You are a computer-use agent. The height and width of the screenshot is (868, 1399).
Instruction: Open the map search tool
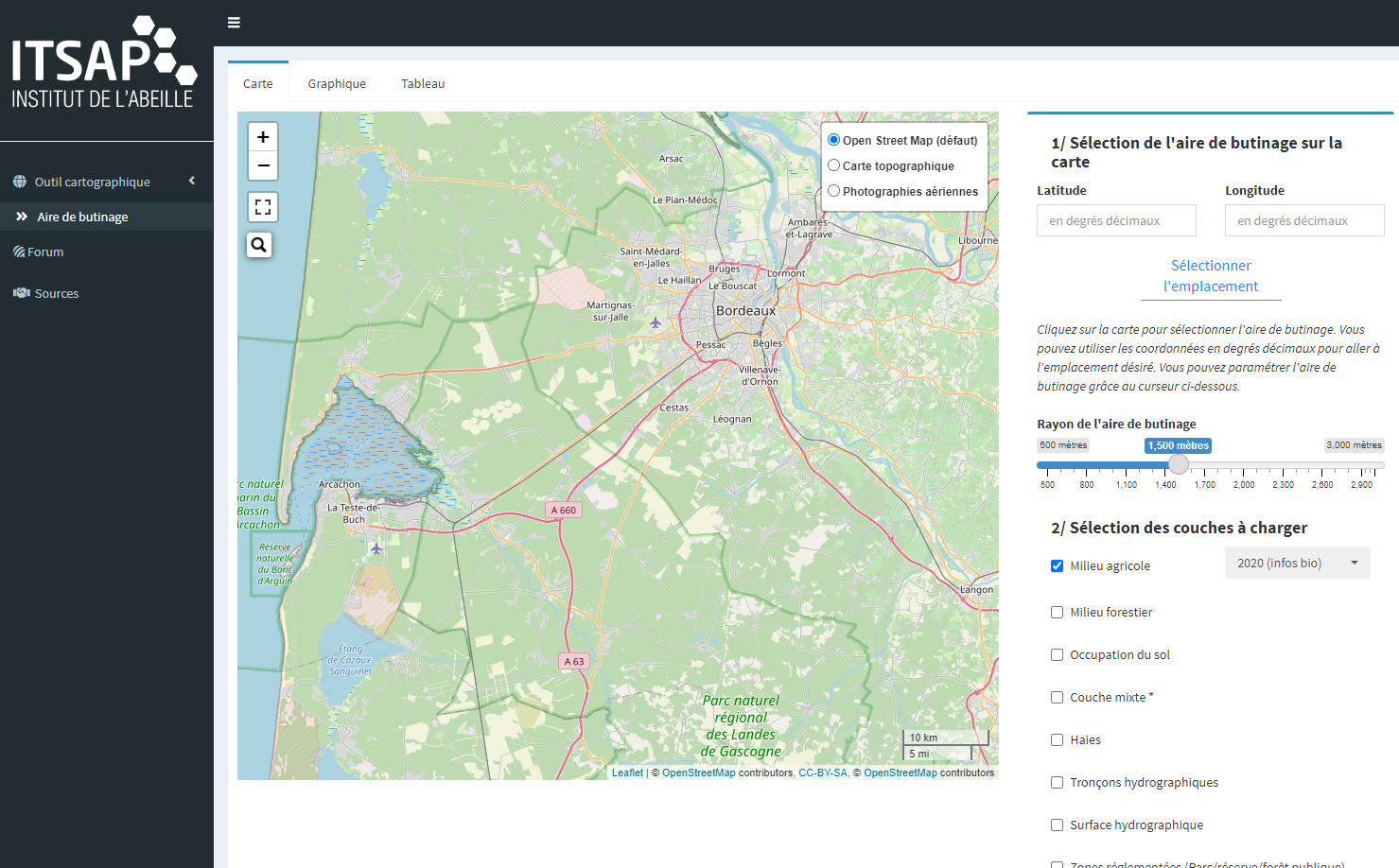tap(259, 245)
